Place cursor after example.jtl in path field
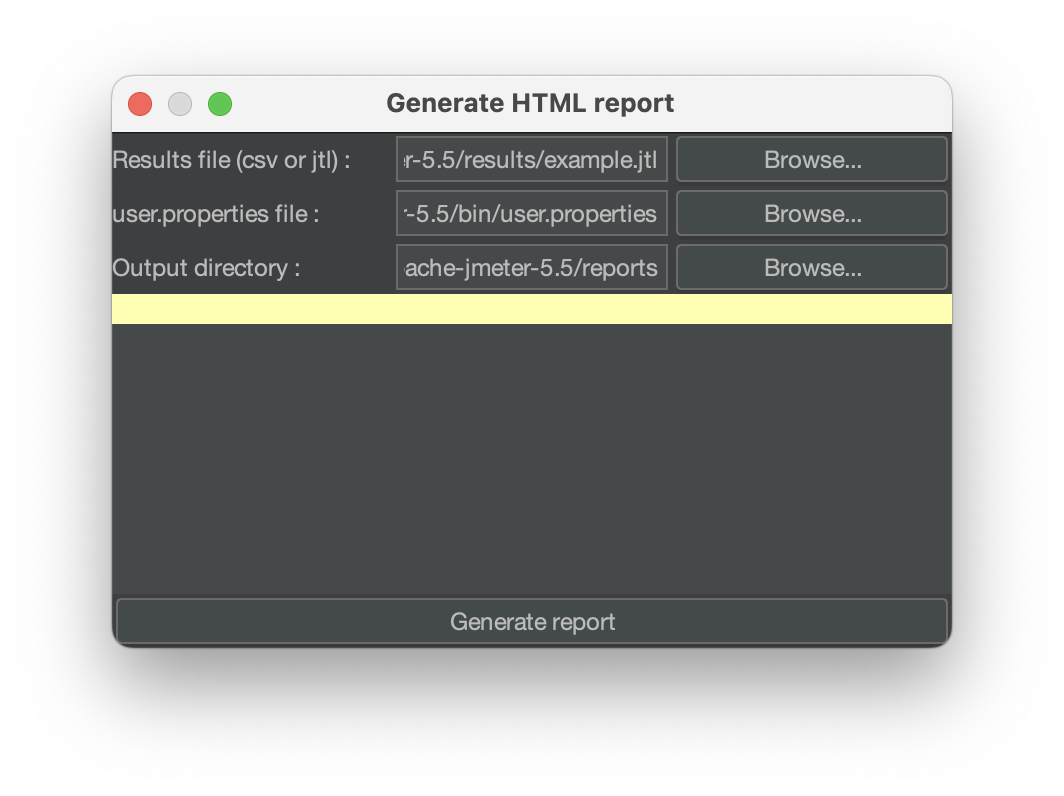 point(661,160)
